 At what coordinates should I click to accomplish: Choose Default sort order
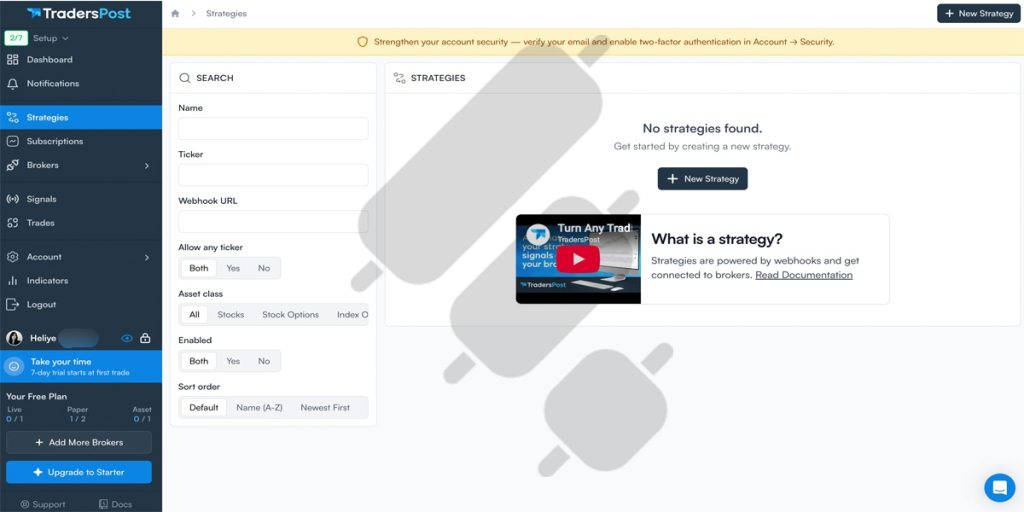(x=204, y=408)
